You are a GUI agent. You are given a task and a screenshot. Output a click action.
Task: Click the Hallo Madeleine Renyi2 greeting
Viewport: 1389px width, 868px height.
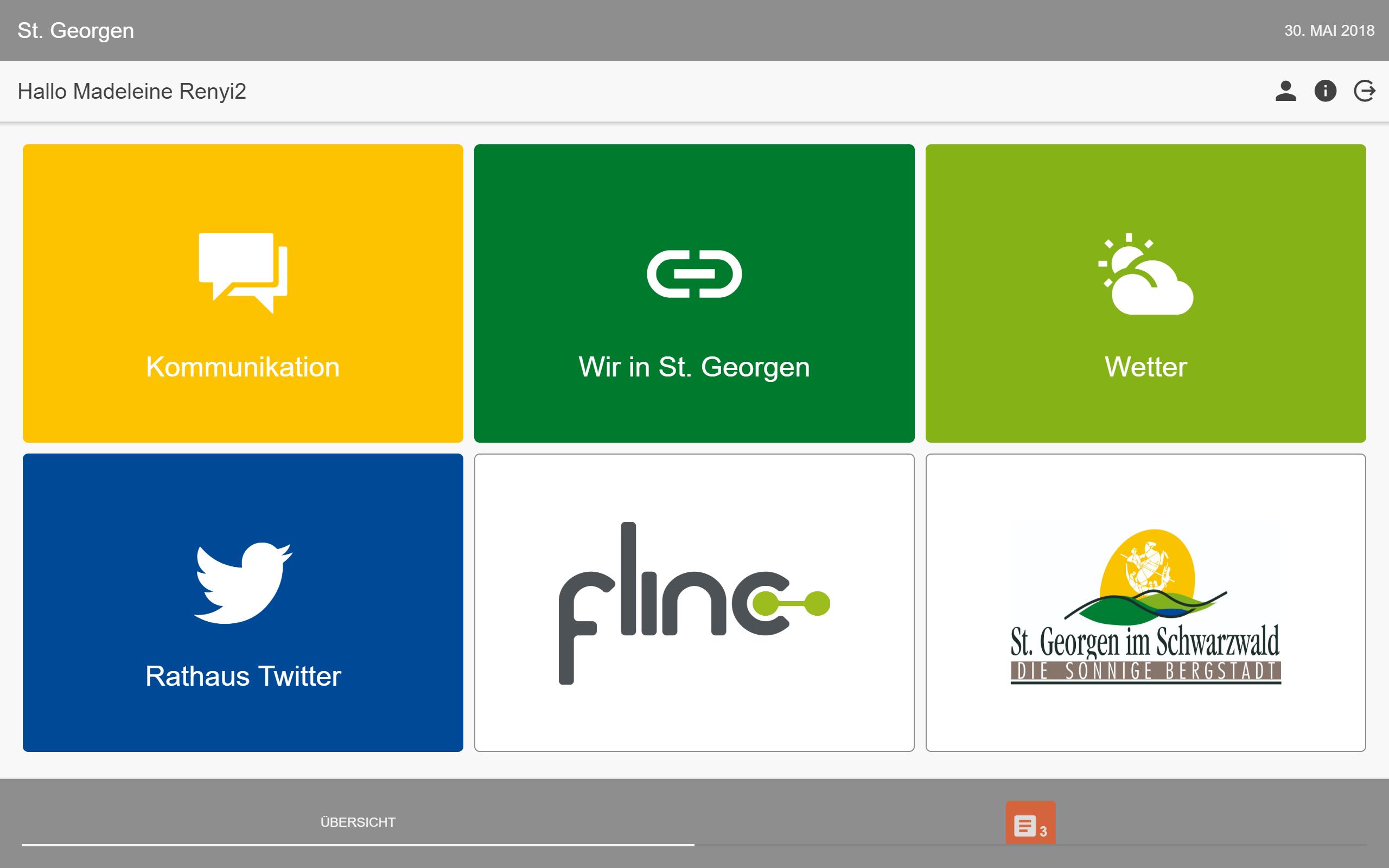tap(132, 91)
